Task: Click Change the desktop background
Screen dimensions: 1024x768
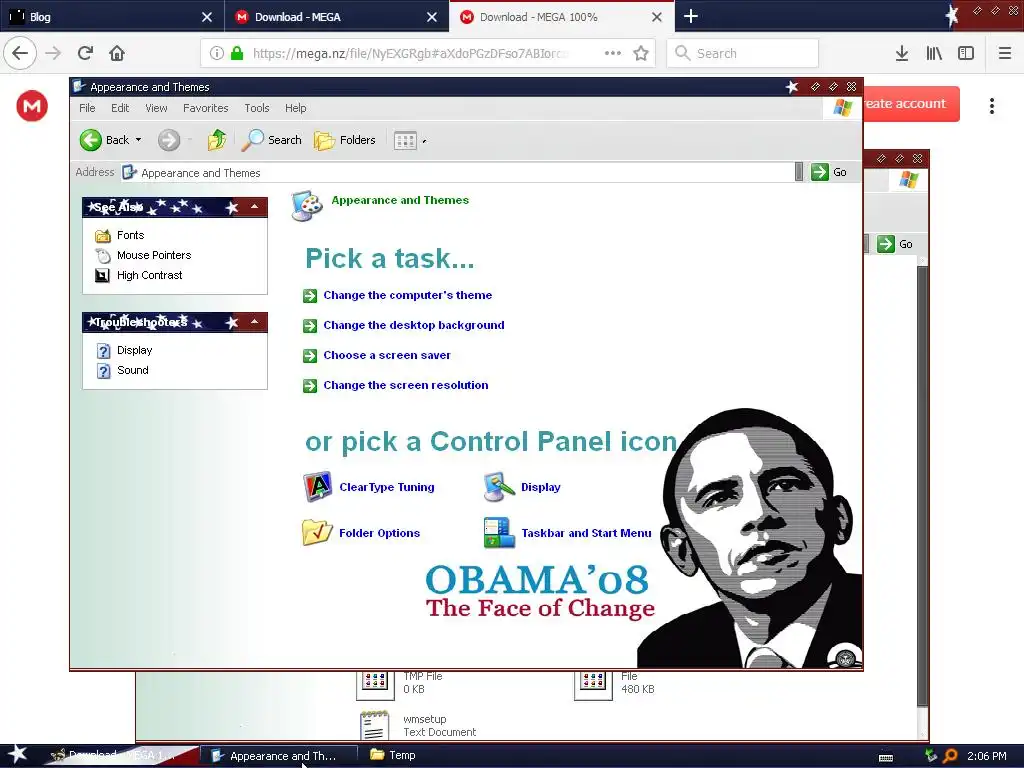Action: coord(414,325)
